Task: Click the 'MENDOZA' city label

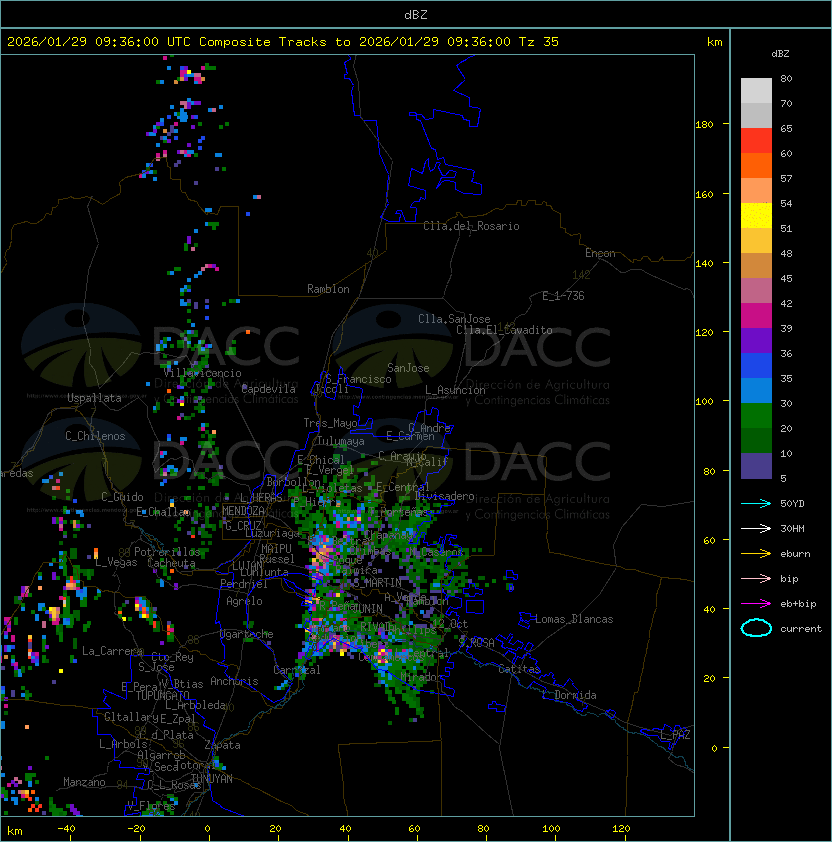Action: click(x=243, y=511)
